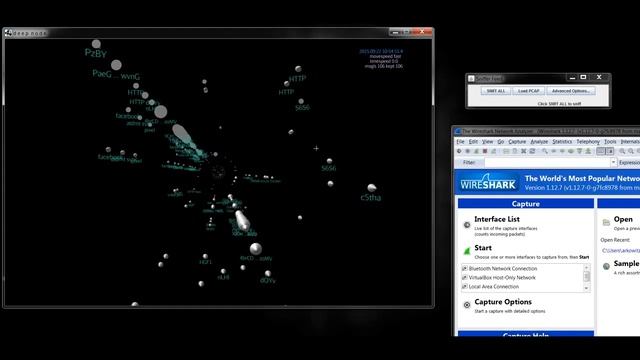Click the Interface List icon on welcome page
Viewport: 640px width, 360px height.
pos(467,225)
